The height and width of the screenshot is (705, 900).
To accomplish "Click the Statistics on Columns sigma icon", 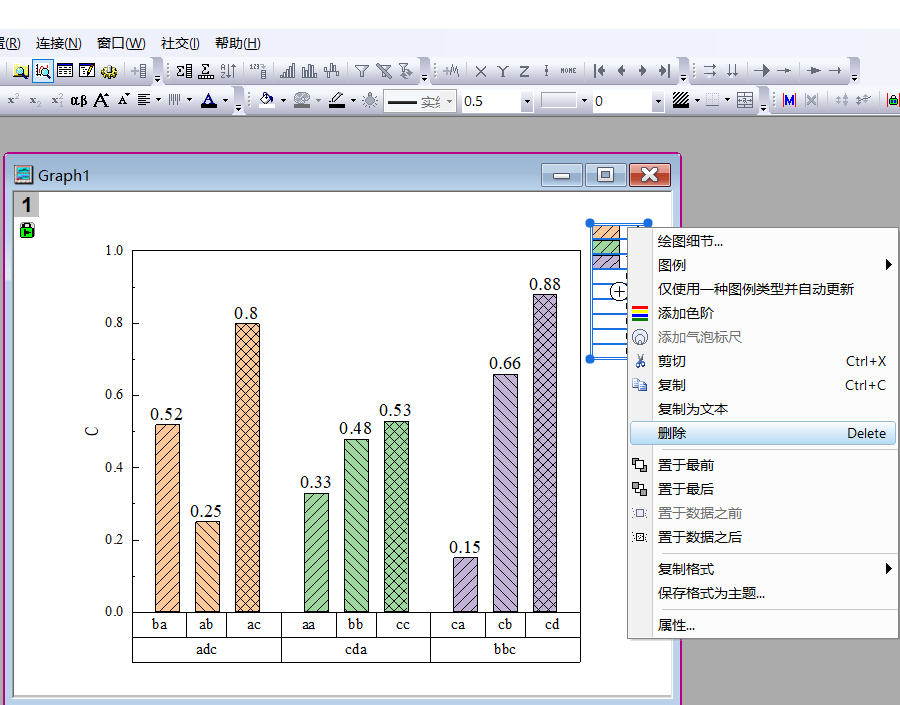I will [x=184, y=71].
